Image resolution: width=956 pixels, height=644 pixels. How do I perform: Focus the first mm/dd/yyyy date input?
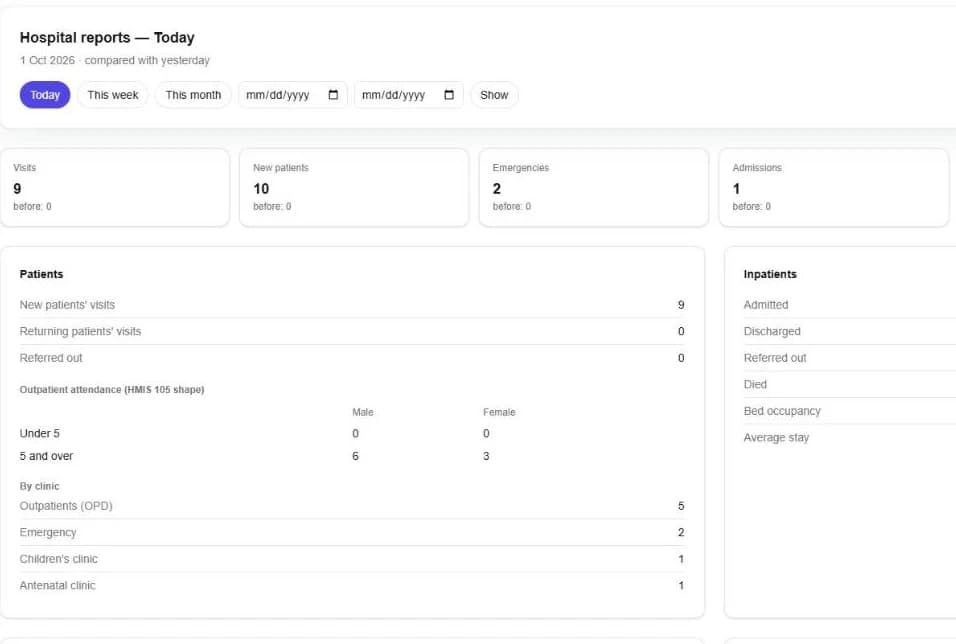tap(293, 95)
